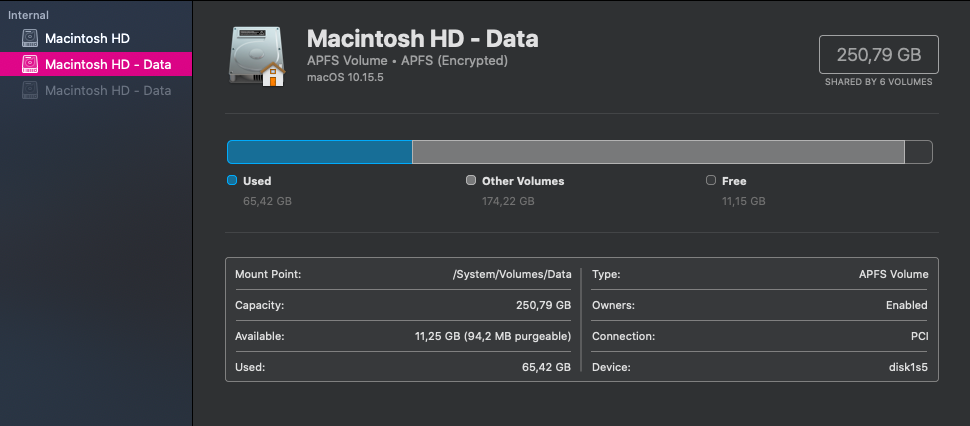Select the greyed-out Macintosh HD - Data entry

(x=108, y=91)
